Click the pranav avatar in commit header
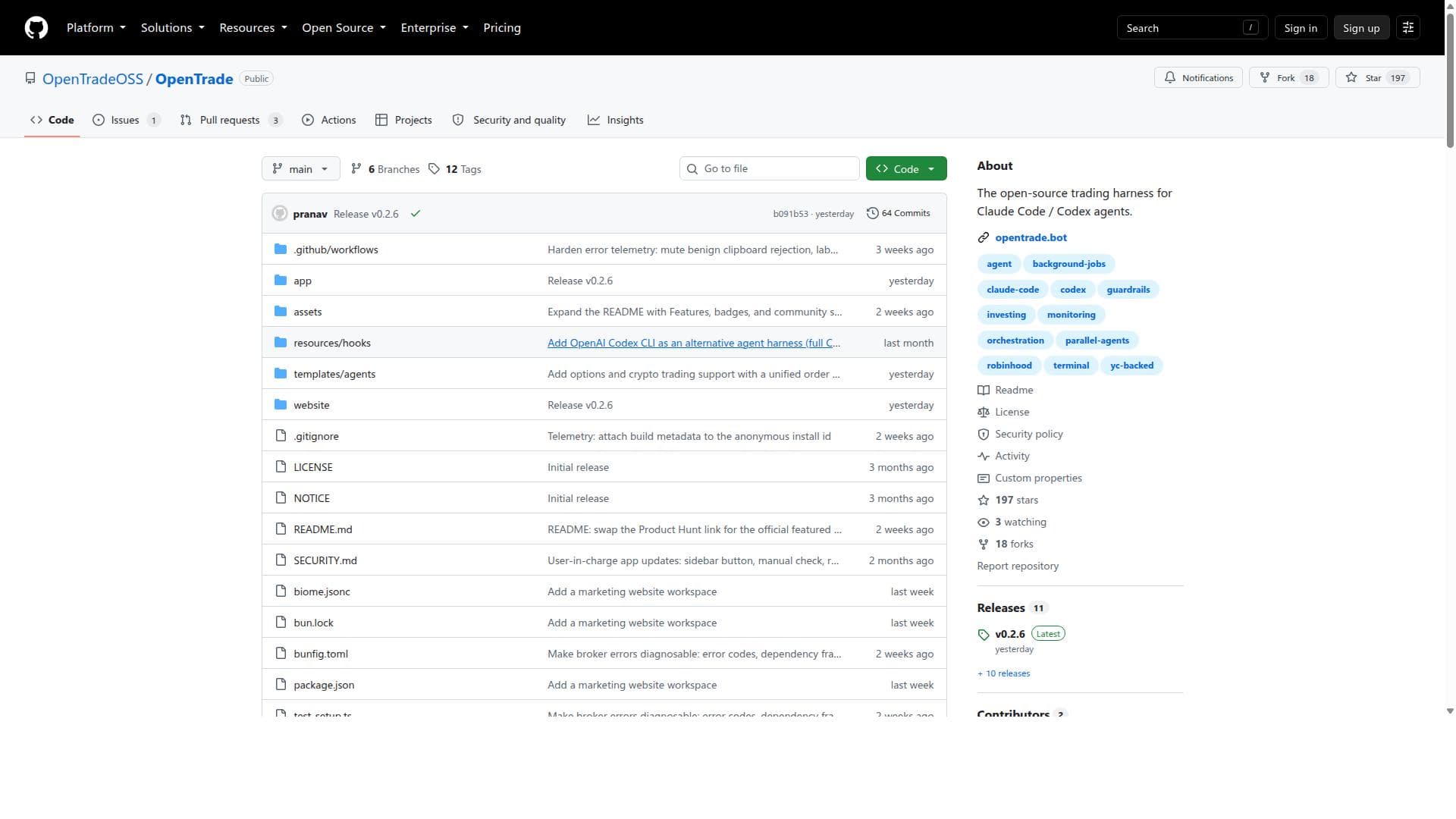Screen dimensions: 1456x819 (x=280, y=214)
